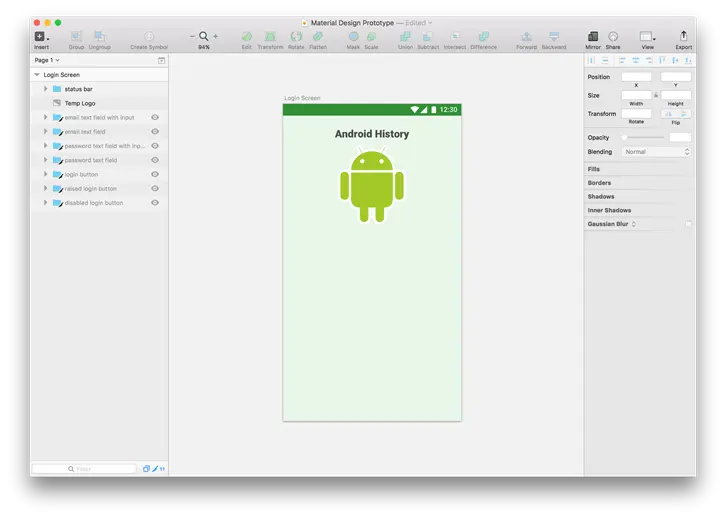Expand the login button group

(45, 174)
